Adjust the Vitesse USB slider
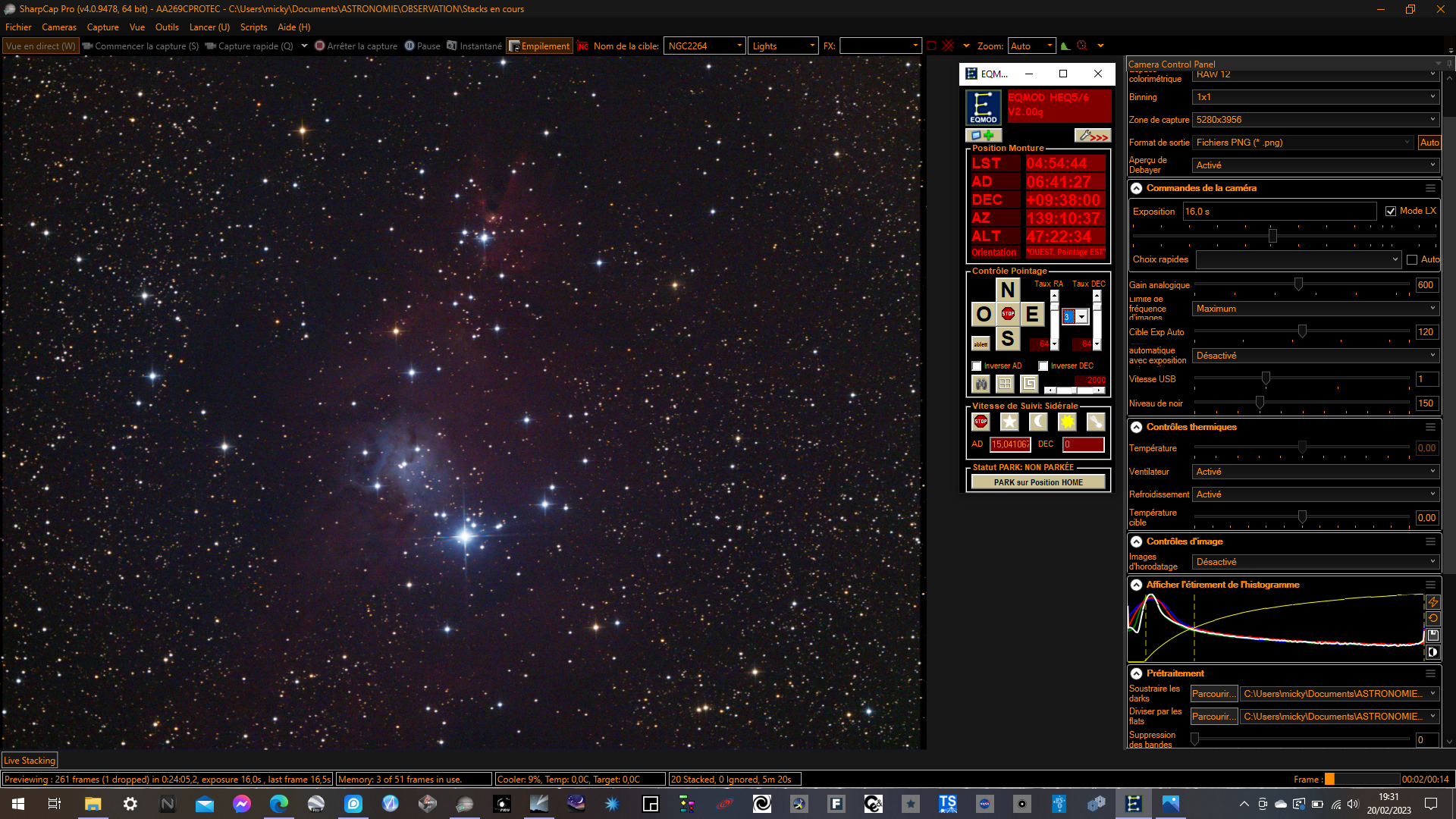This screenshot has height=819, width=1456. [x=1266, y=378]
